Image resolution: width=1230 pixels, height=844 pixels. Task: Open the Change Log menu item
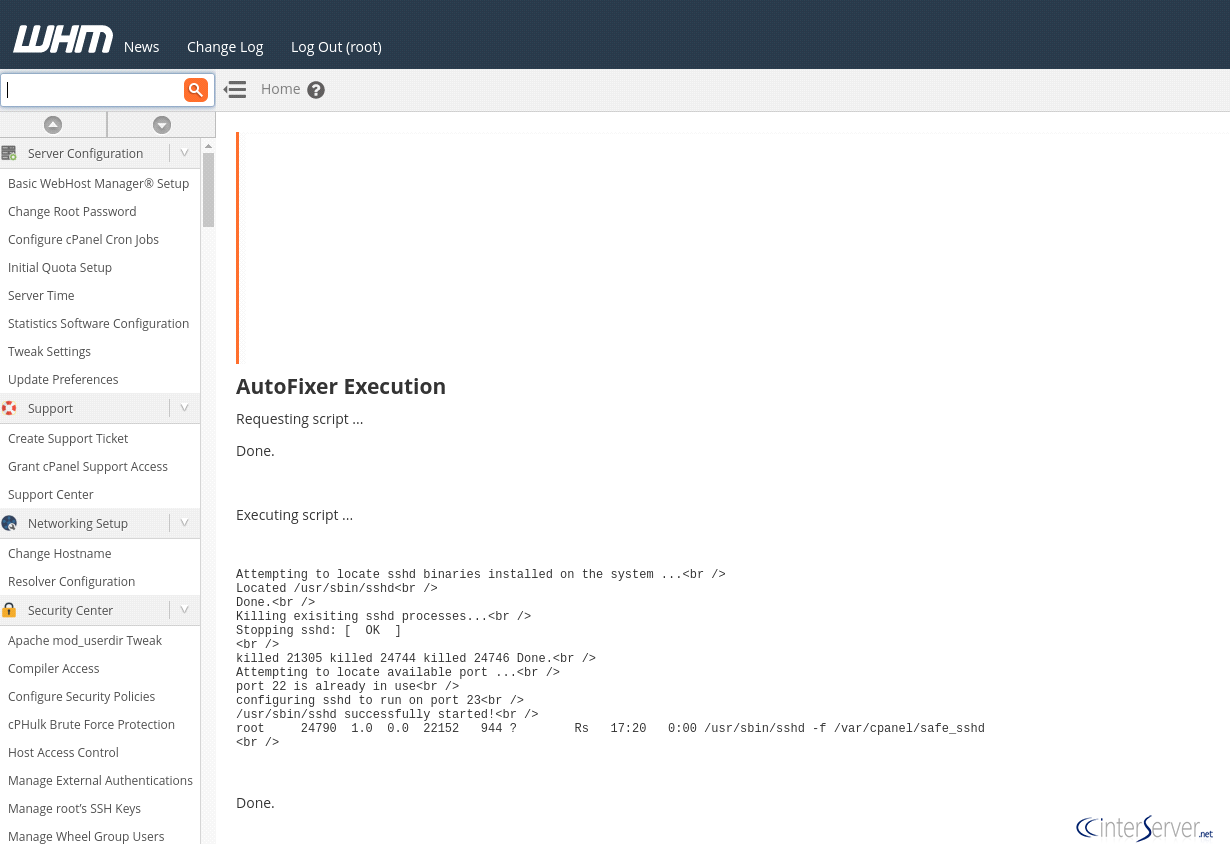click(x=225, y=47)
